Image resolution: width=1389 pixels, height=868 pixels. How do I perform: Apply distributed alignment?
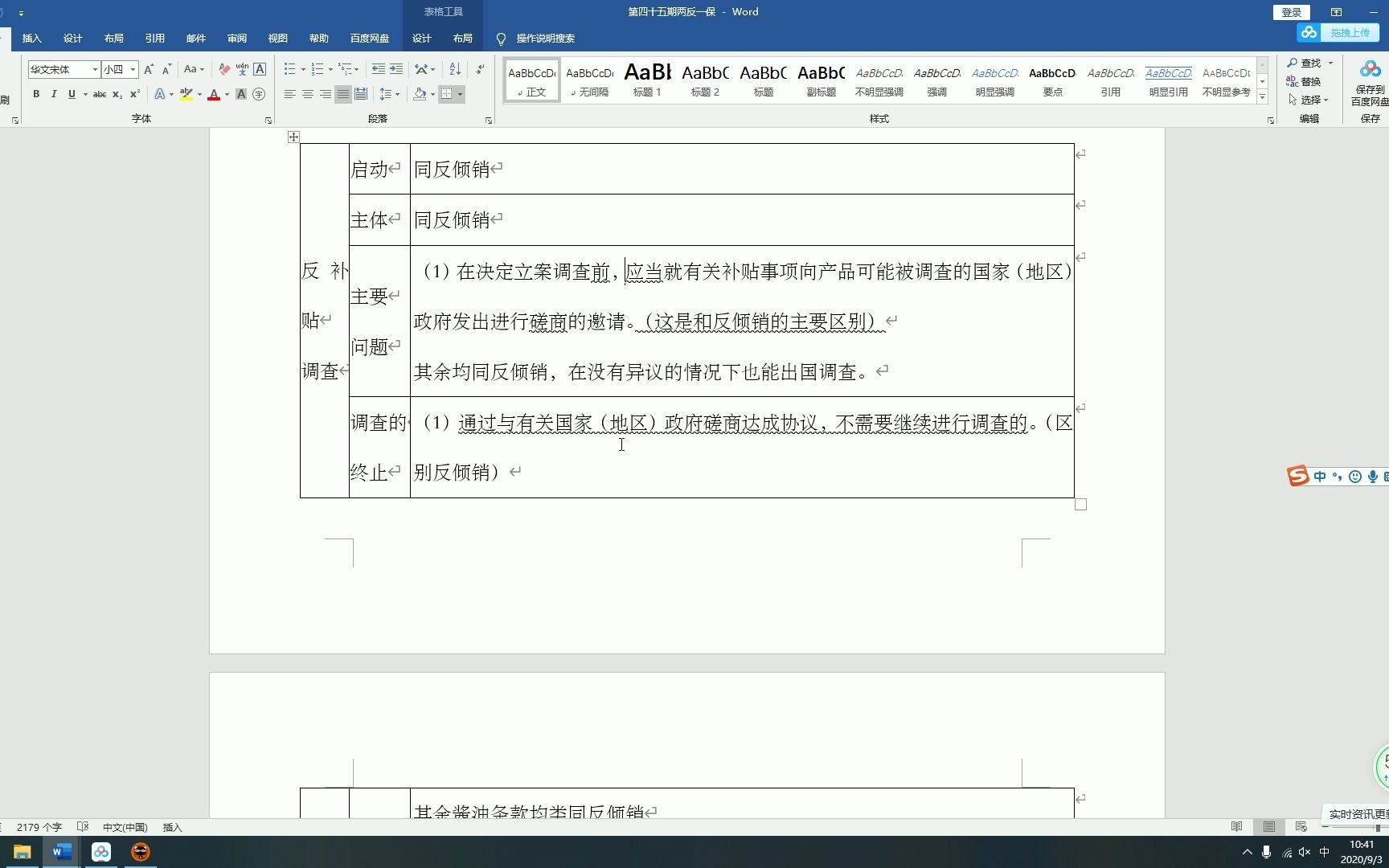[x=361, y=94]
